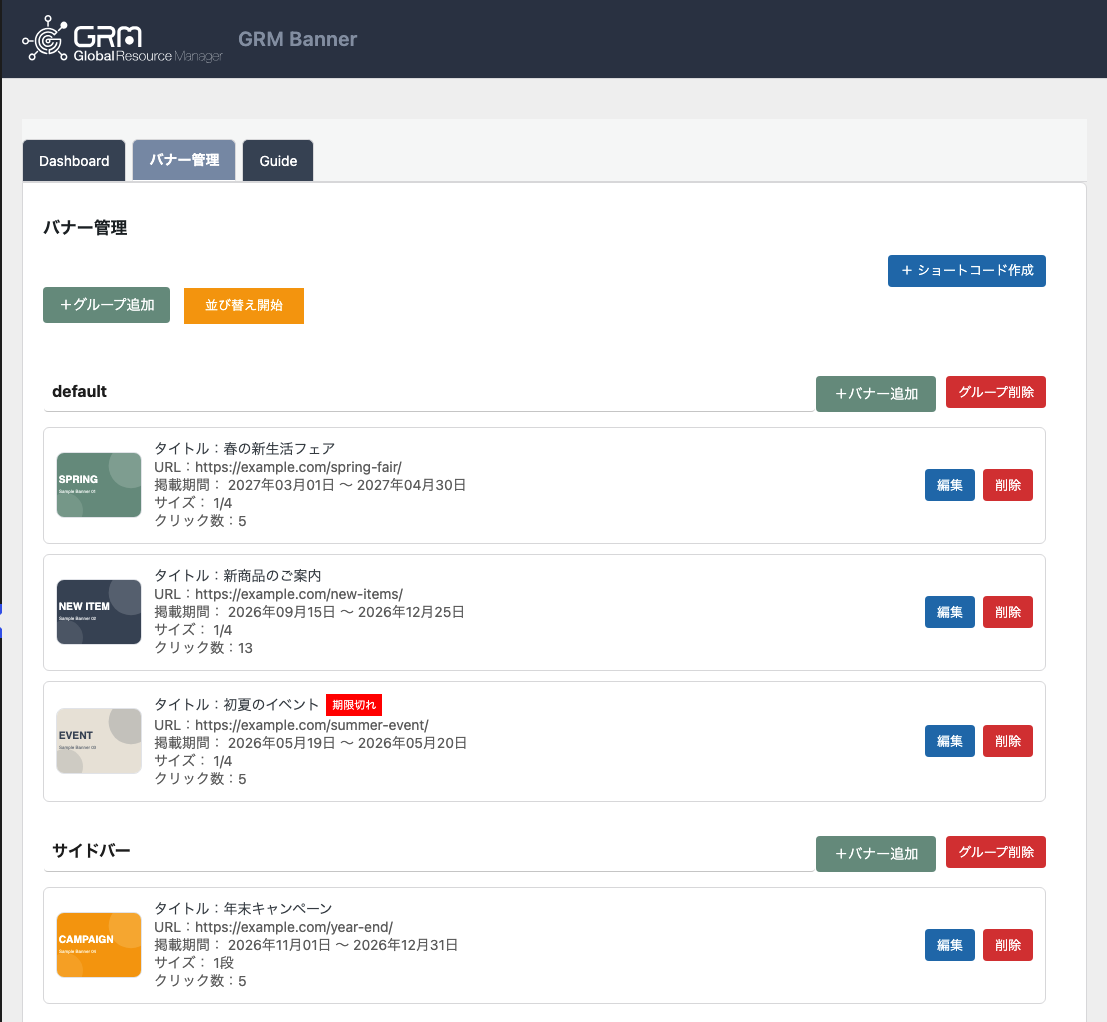Click the GRM Global Resource Manager logo

pos(122,39)
